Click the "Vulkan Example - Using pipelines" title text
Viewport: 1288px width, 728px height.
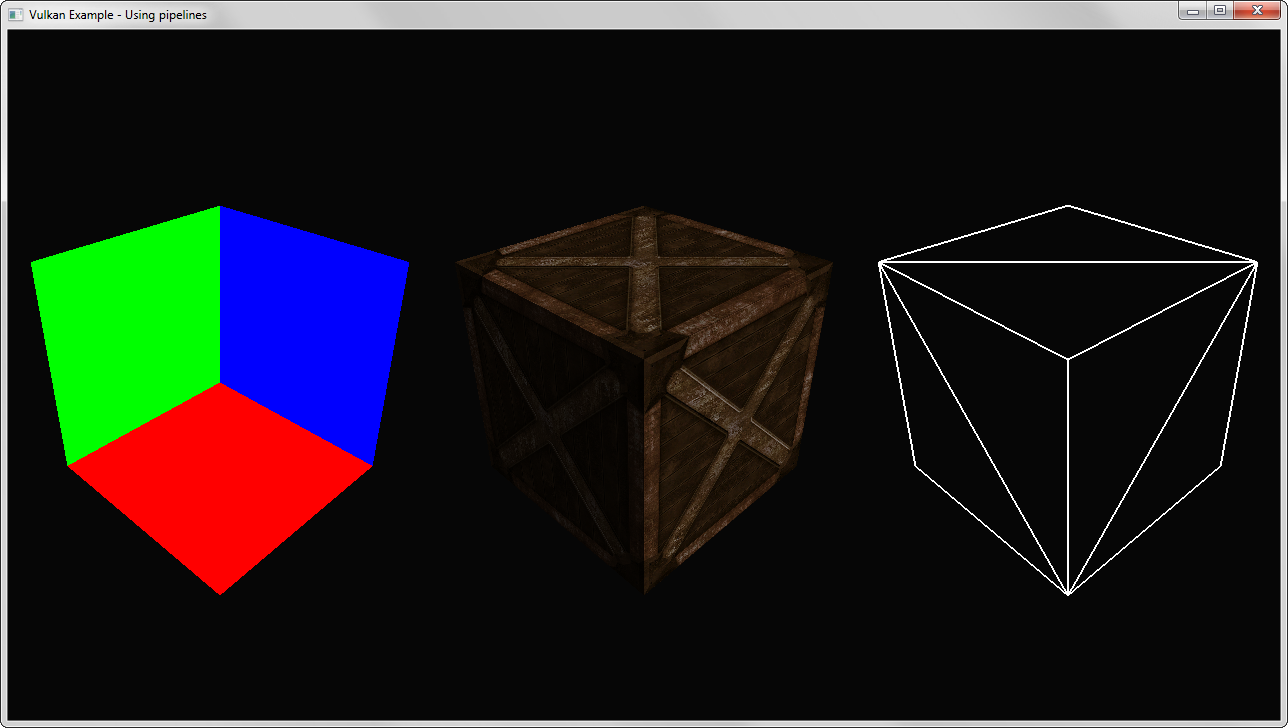[118, 15]
